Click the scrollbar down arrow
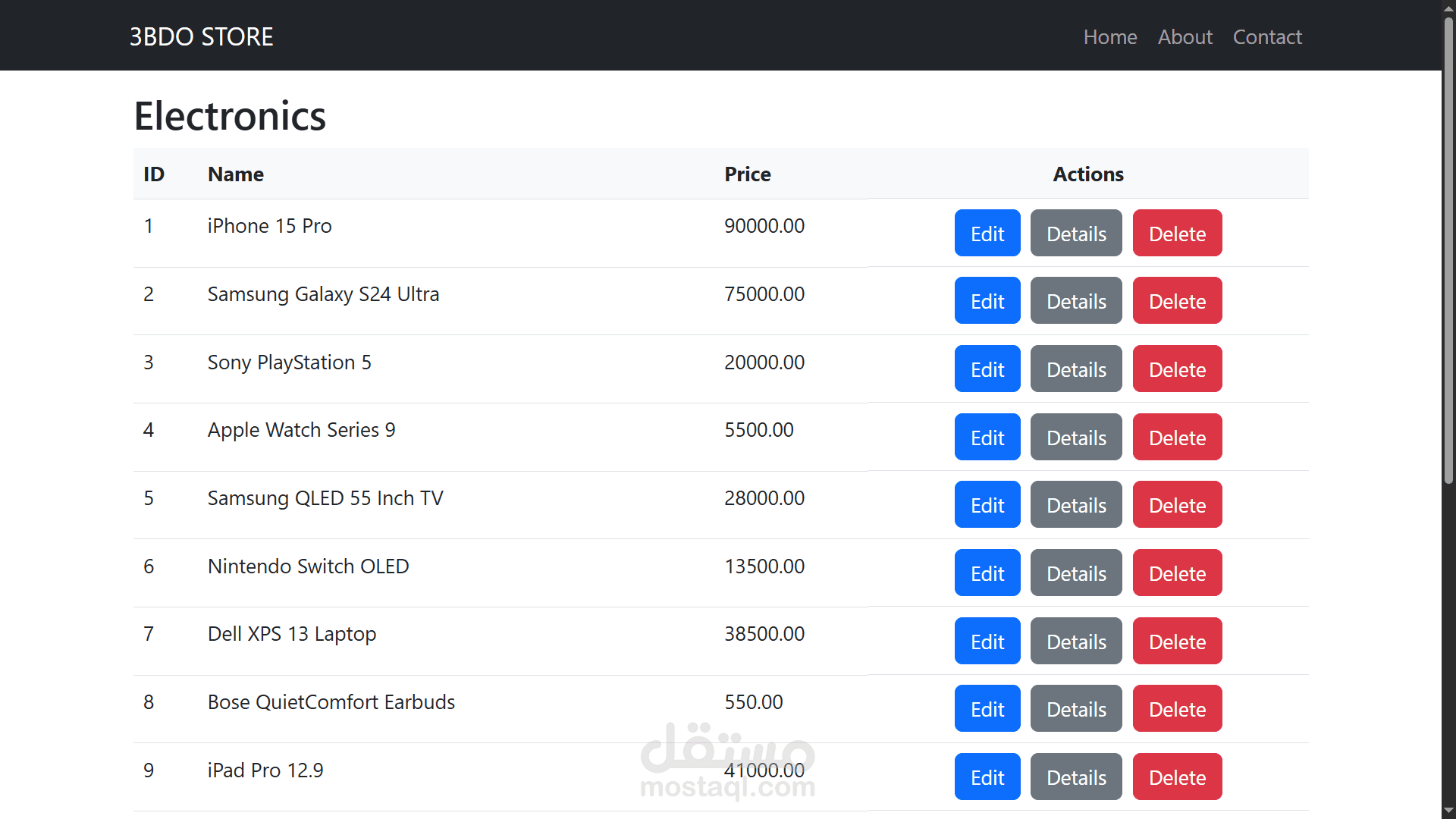The height and width of the screenshot is (819, 1456). [1448, 811]
